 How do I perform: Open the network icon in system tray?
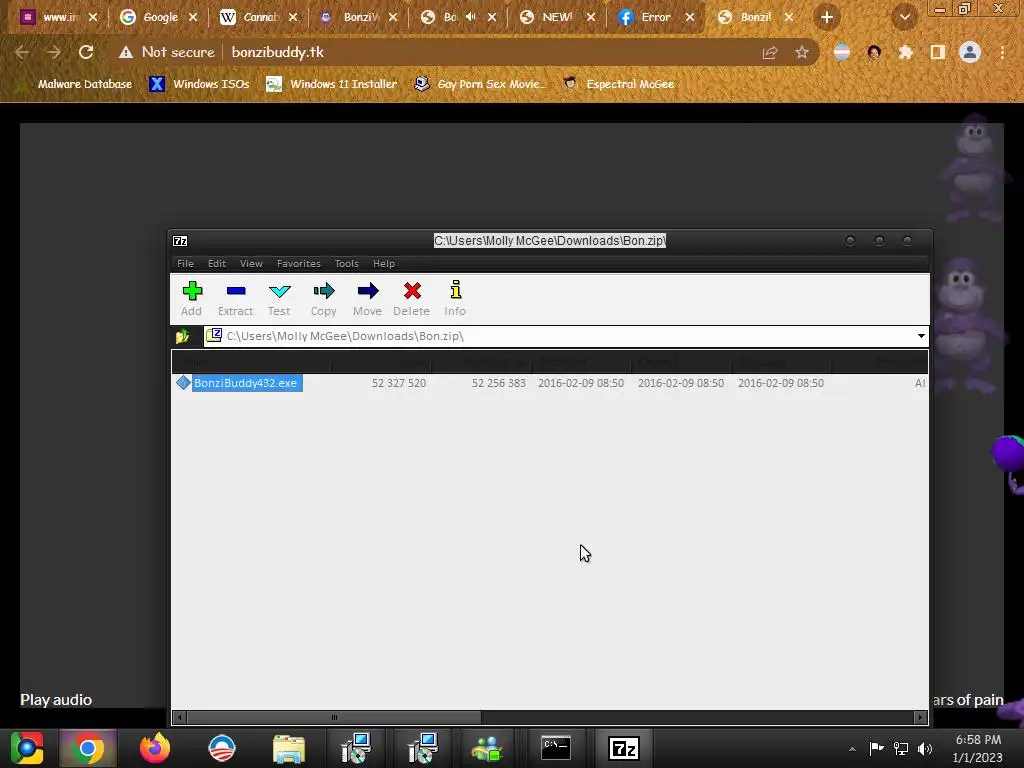click(x=901, y=749)
